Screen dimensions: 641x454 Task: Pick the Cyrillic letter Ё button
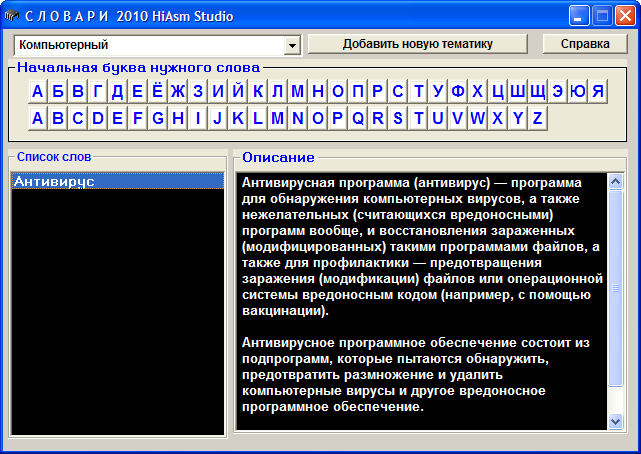click(157, 92)
